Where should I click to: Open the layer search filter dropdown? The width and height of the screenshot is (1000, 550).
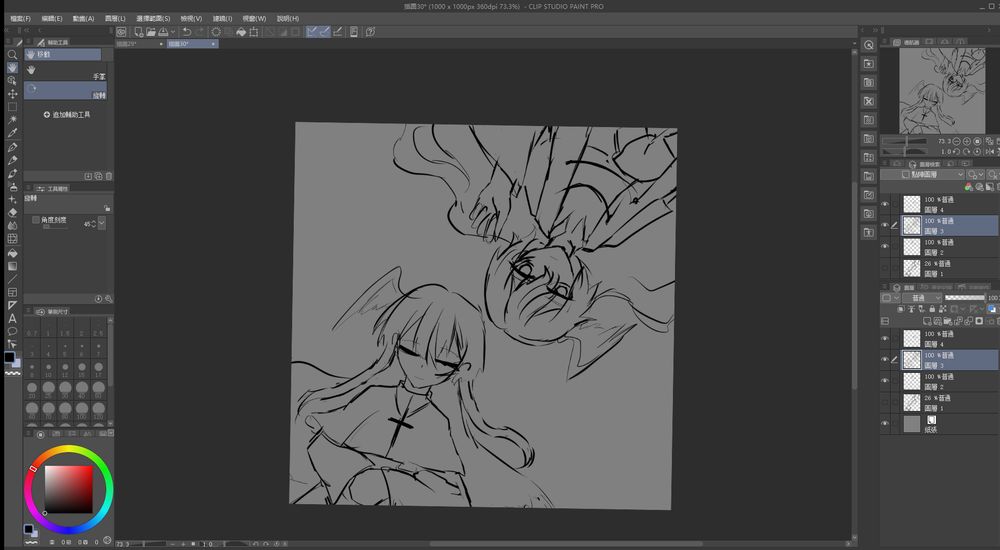point(932,174)
